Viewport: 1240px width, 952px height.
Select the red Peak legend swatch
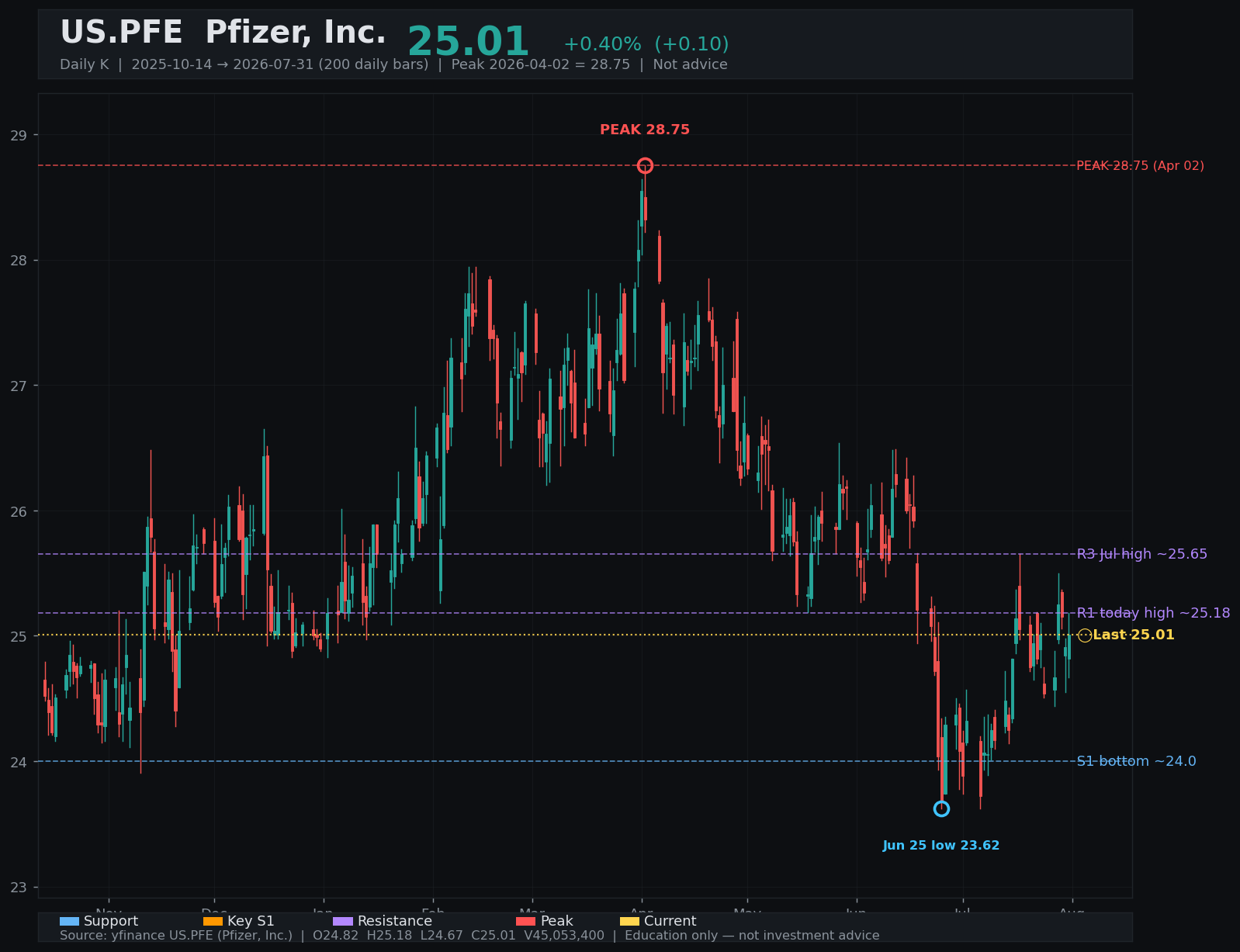click(x=525, y=921)
